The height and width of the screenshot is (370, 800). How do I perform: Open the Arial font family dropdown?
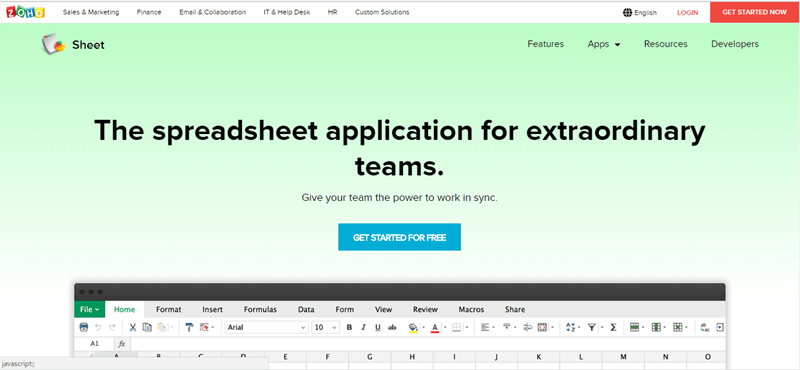[266, 328]
